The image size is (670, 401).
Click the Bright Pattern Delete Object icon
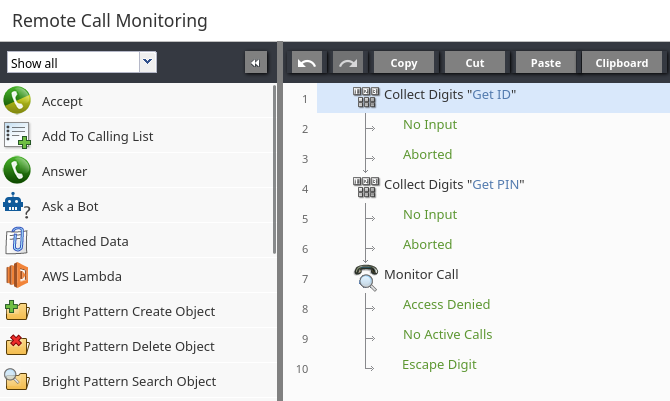[x=17, y=346]
